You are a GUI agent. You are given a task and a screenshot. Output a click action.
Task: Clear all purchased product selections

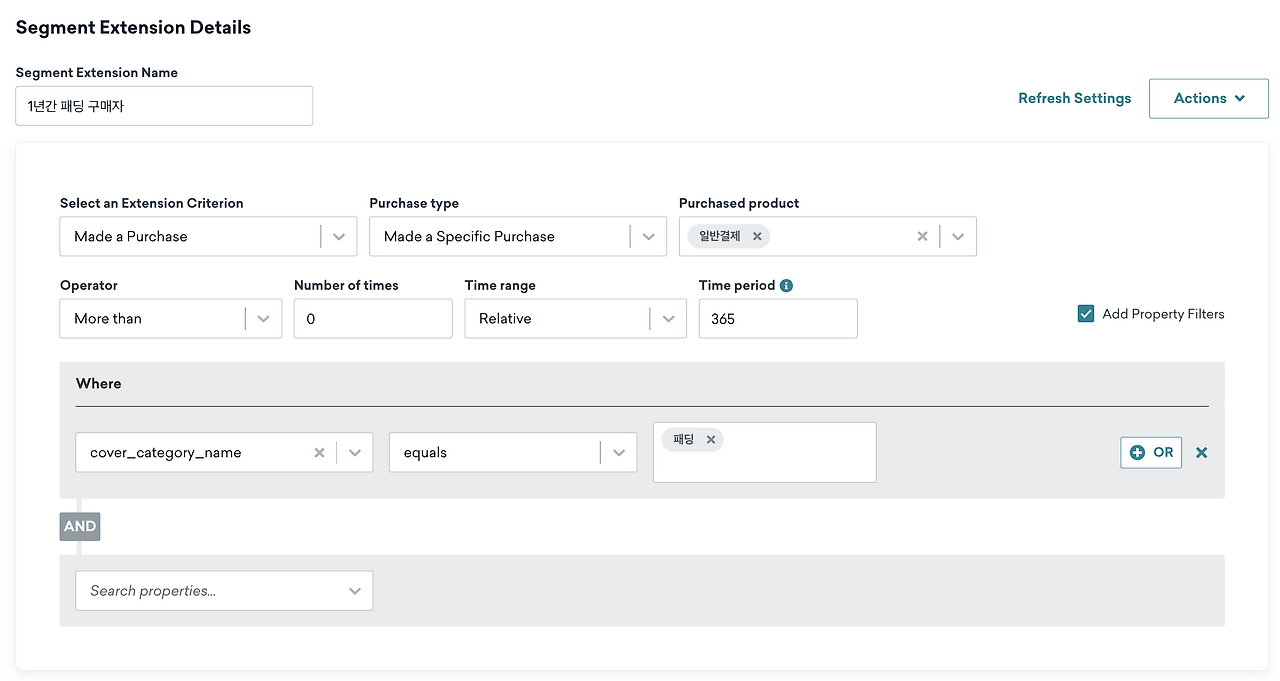coord(922,237)
